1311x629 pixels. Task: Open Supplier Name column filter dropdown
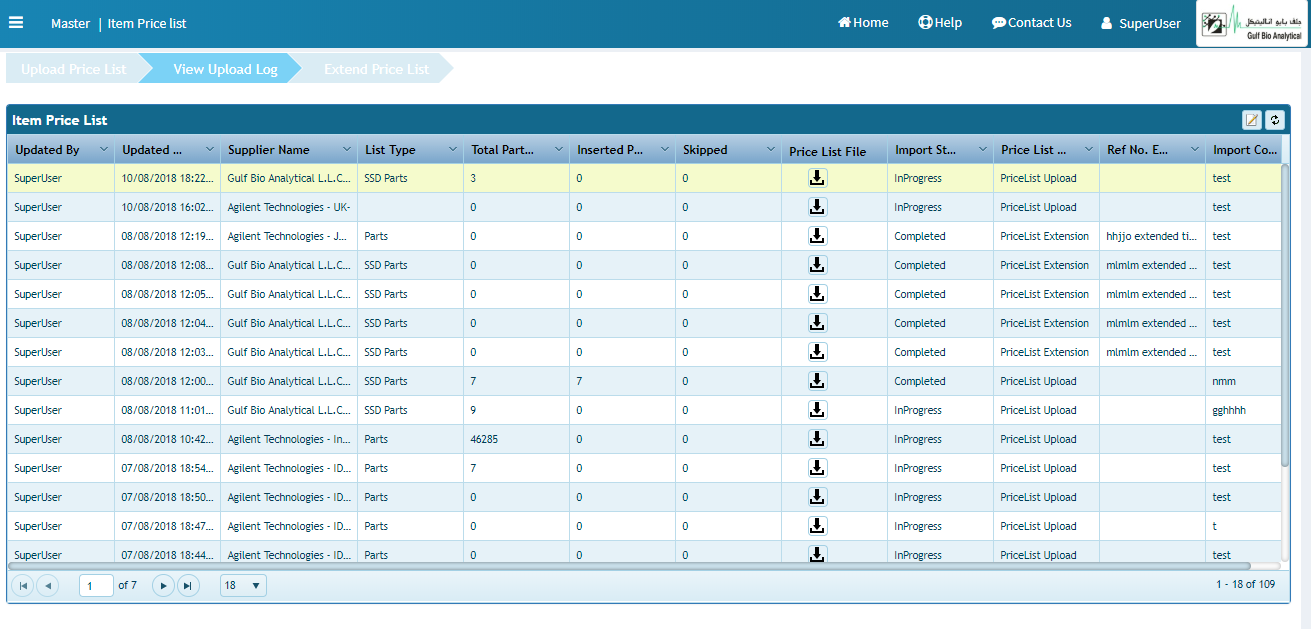click(346, 149)
